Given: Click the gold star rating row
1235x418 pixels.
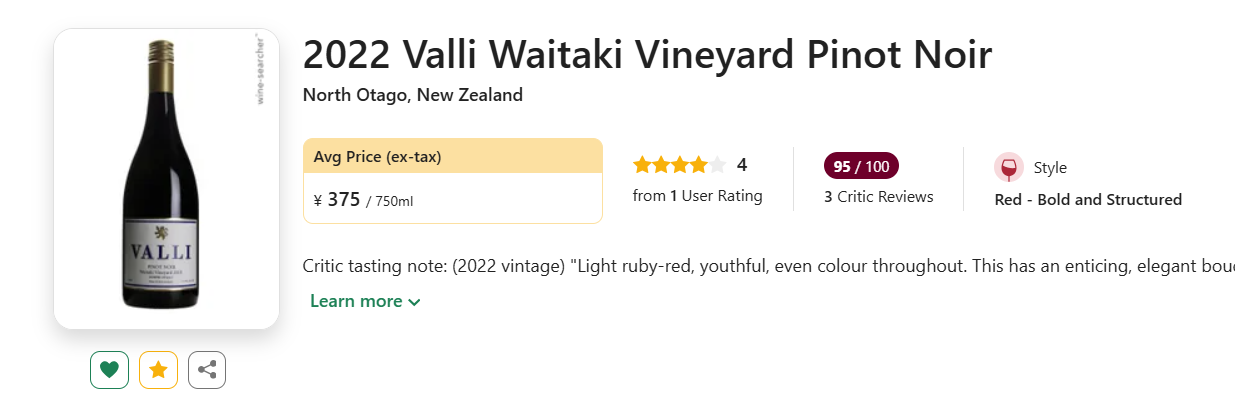Looking at the screenshot, I should click(x=679, y=165).
